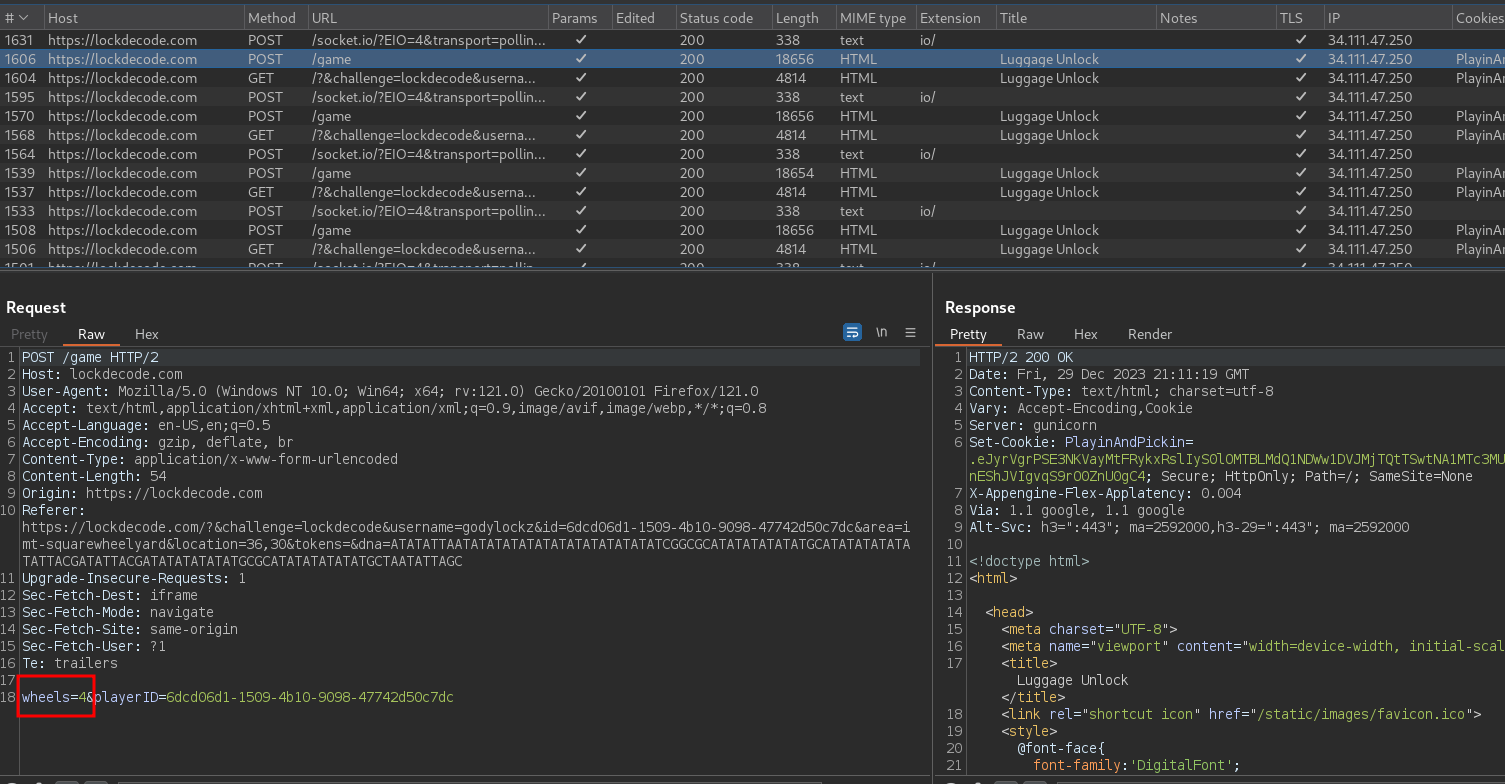The image size is (1505, 784).
Task: Sort by the Length column header
Action: pyautogui.click(x=803, y=18)
